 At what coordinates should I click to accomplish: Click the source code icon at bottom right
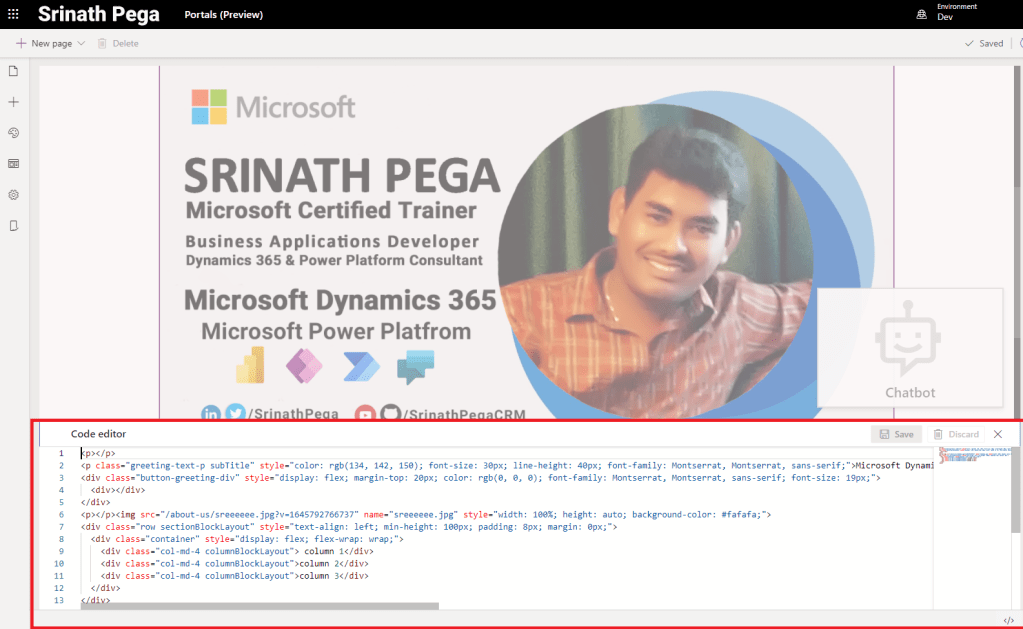1008,620
